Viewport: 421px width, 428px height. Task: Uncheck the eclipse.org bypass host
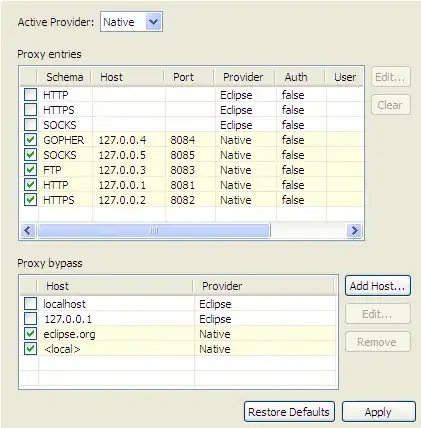pos(30,334)
